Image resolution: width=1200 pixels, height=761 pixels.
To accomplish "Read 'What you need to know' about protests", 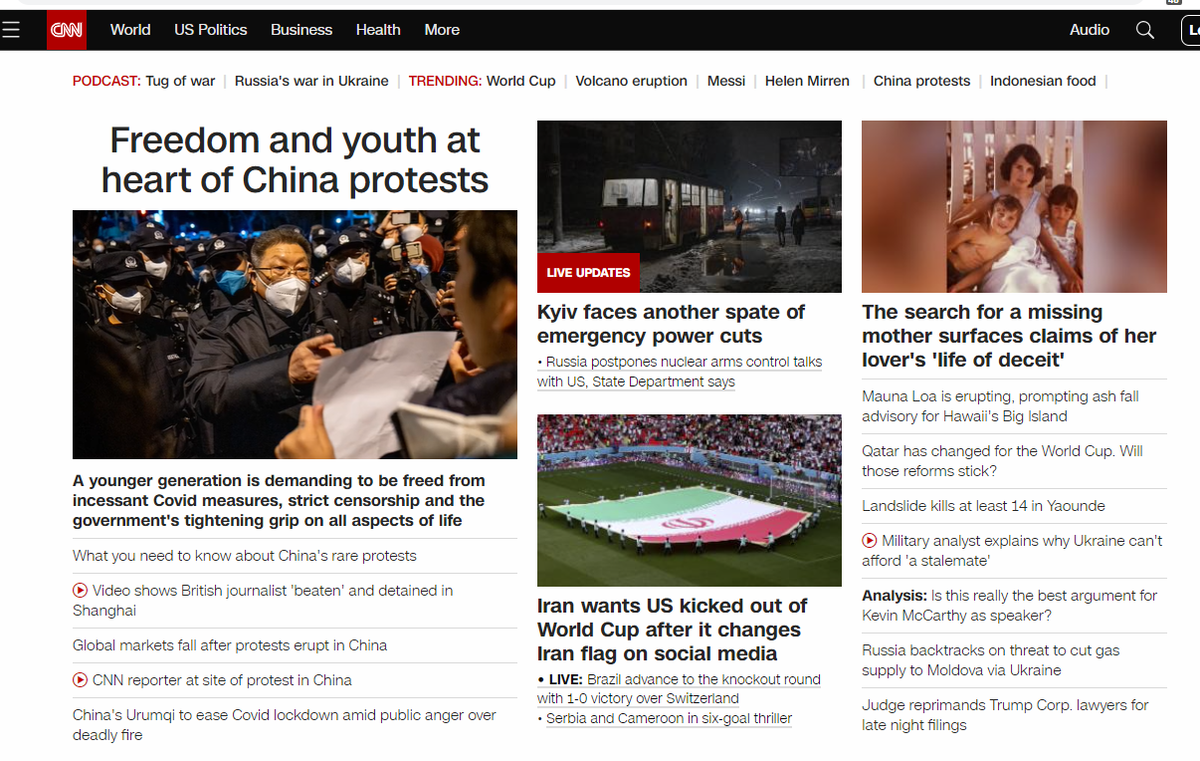I will [245, 556].
